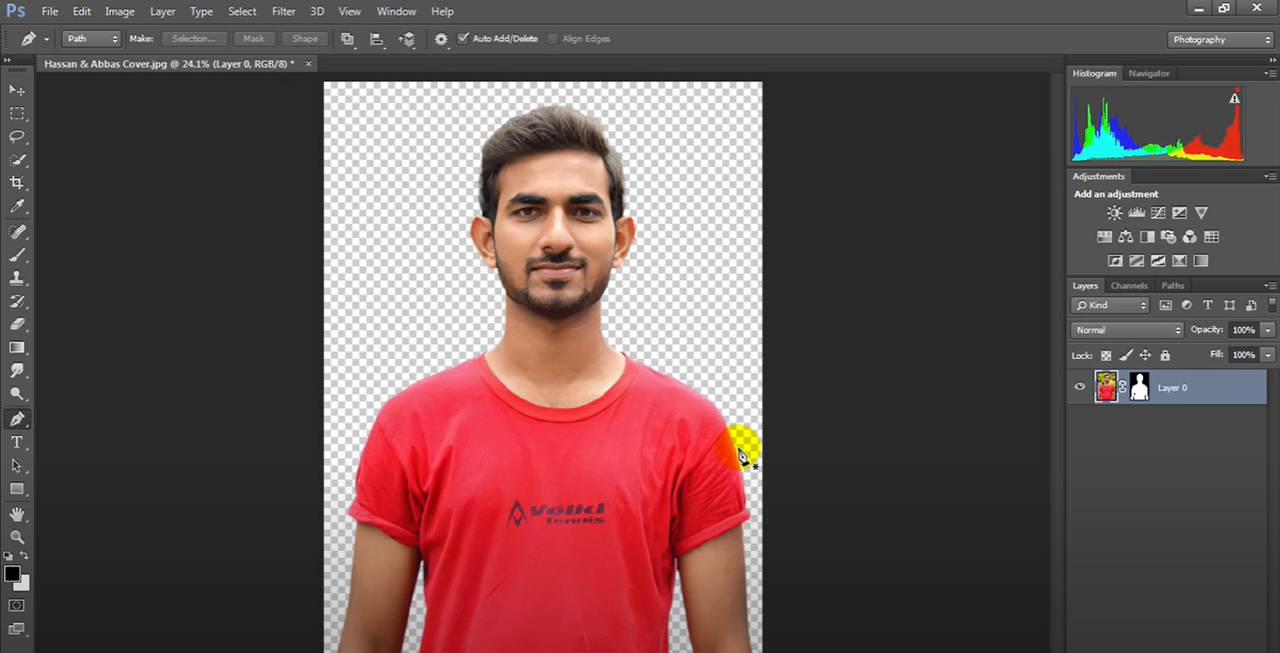Open path alignment options
1280x653 pixels.
point(377,39)
